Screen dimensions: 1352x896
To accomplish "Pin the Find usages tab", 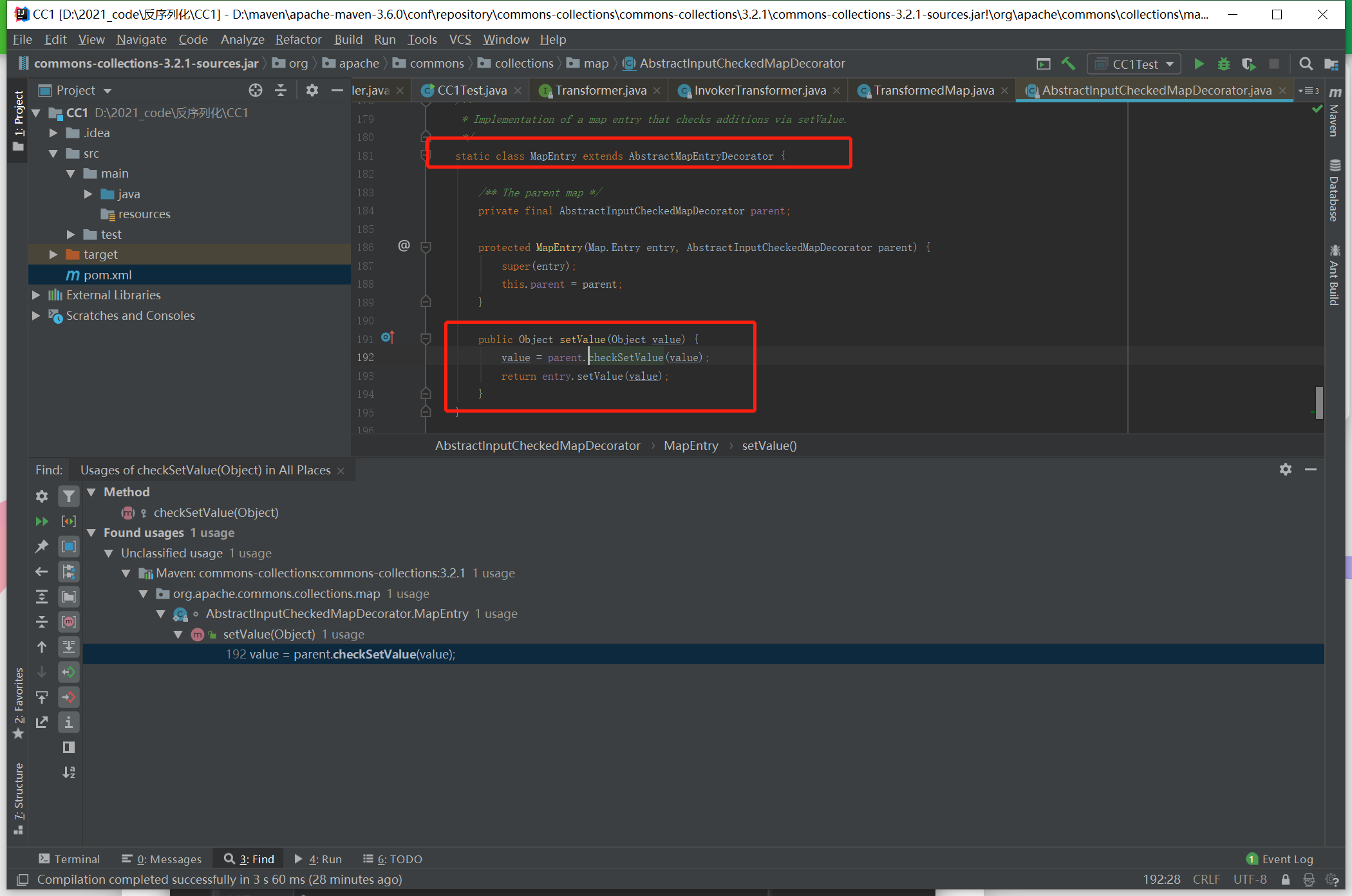I will tap(42, 546).
